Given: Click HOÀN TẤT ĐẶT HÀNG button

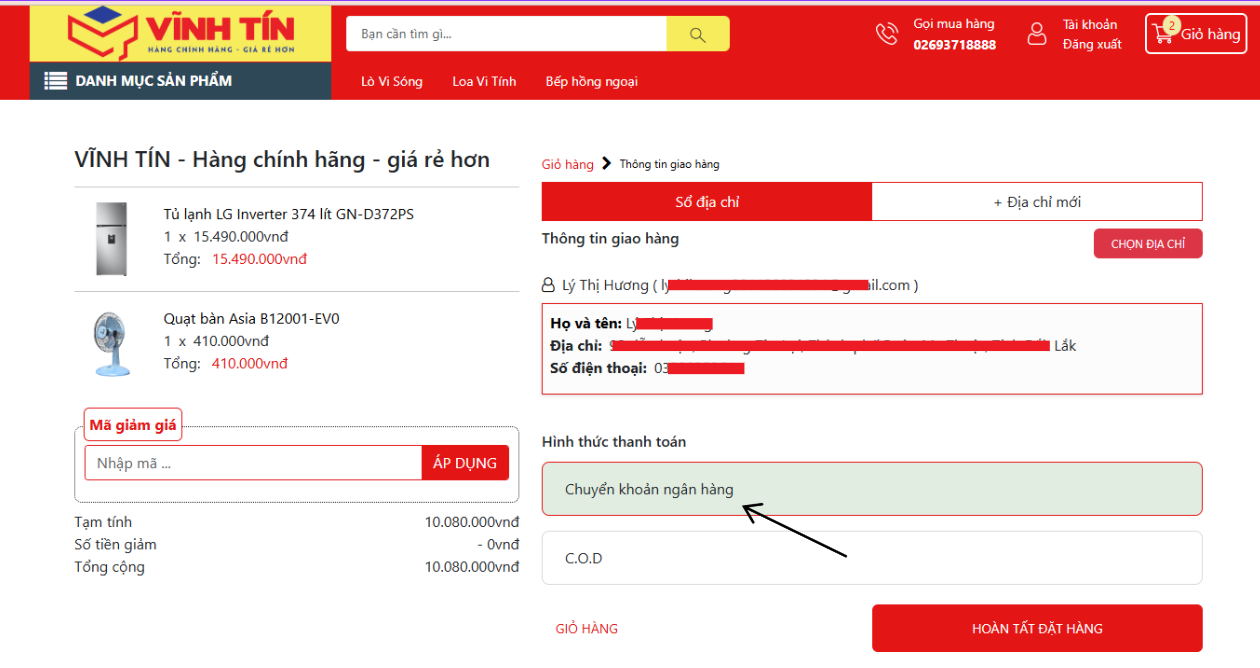Looking at the screenshot, I should click(1037, 628).
